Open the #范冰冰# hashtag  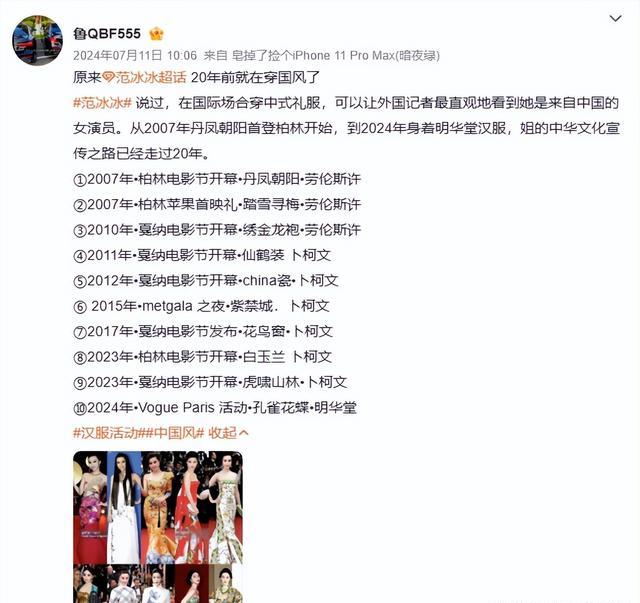point(102,103)
